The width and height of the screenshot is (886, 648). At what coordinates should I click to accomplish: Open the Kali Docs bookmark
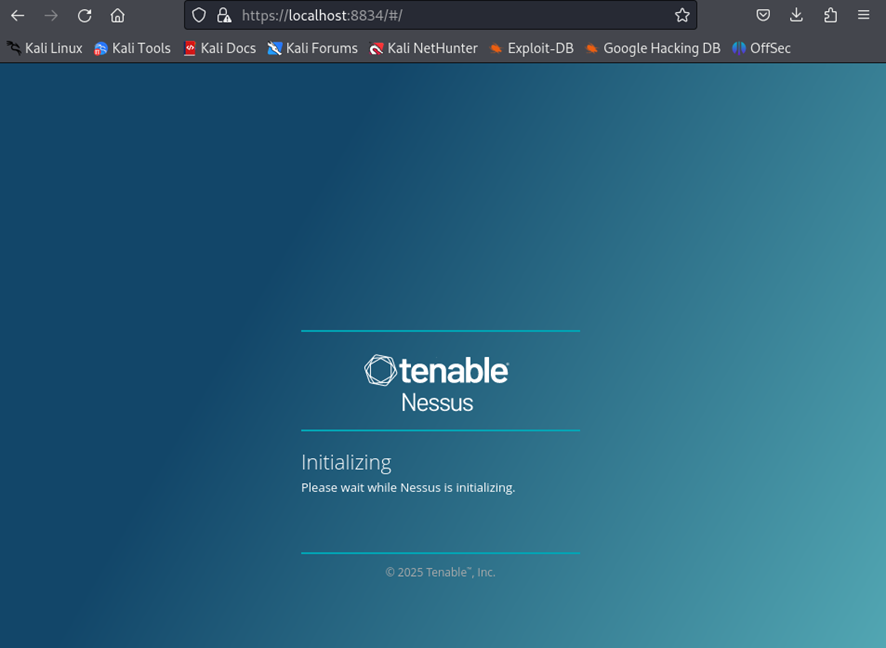219,48
